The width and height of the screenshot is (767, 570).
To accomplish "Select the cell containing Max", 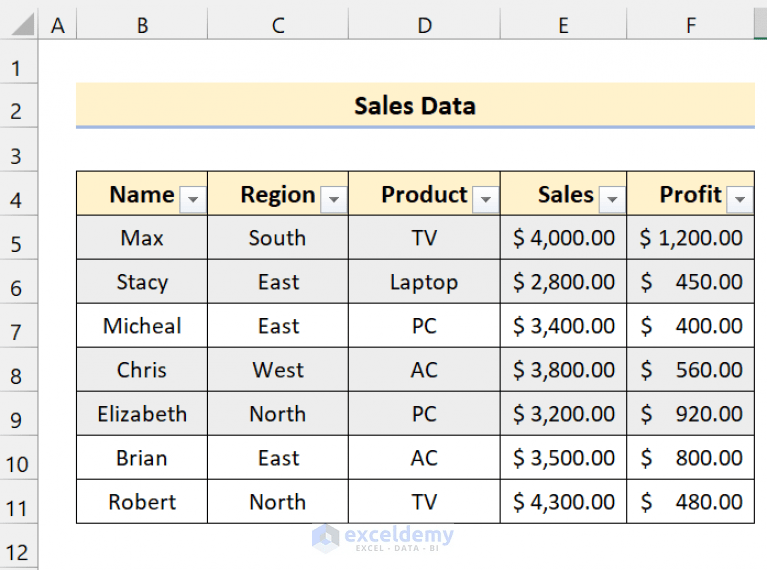I will click(142, 238).
